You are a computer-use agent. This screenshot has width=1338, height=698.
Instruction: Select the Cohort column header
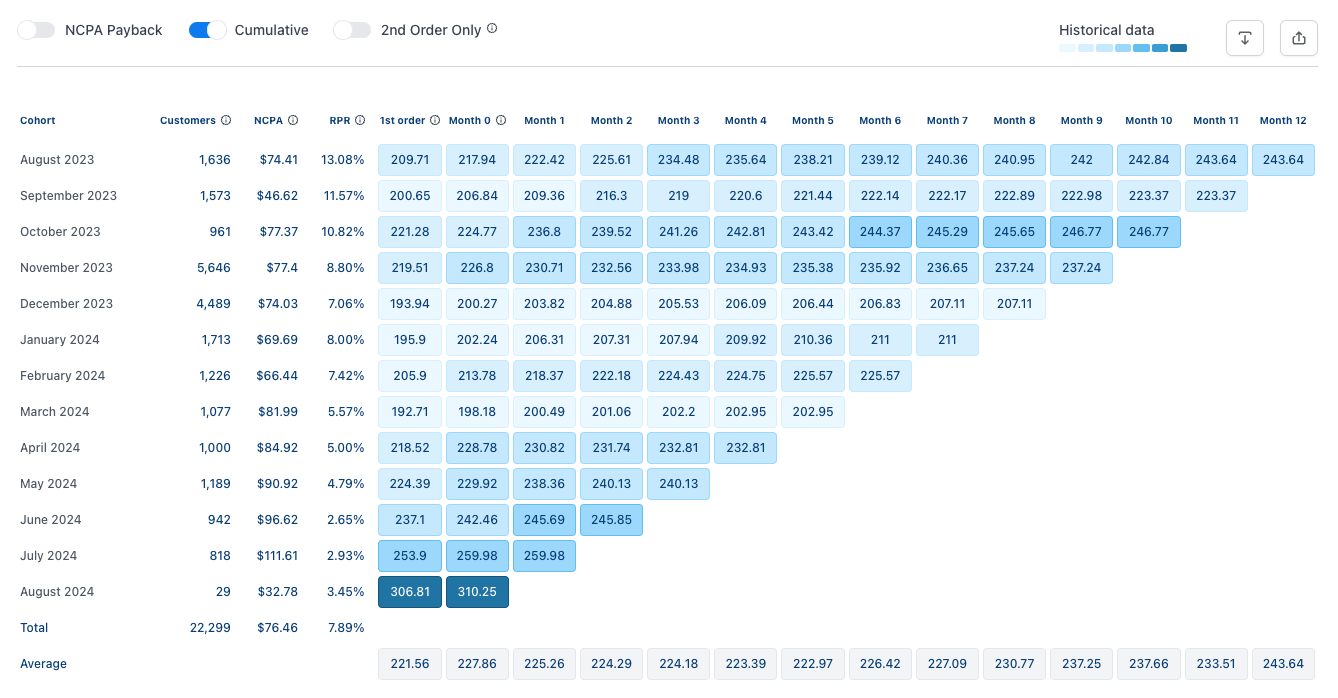pyautogui.click(x=38, y=120)
